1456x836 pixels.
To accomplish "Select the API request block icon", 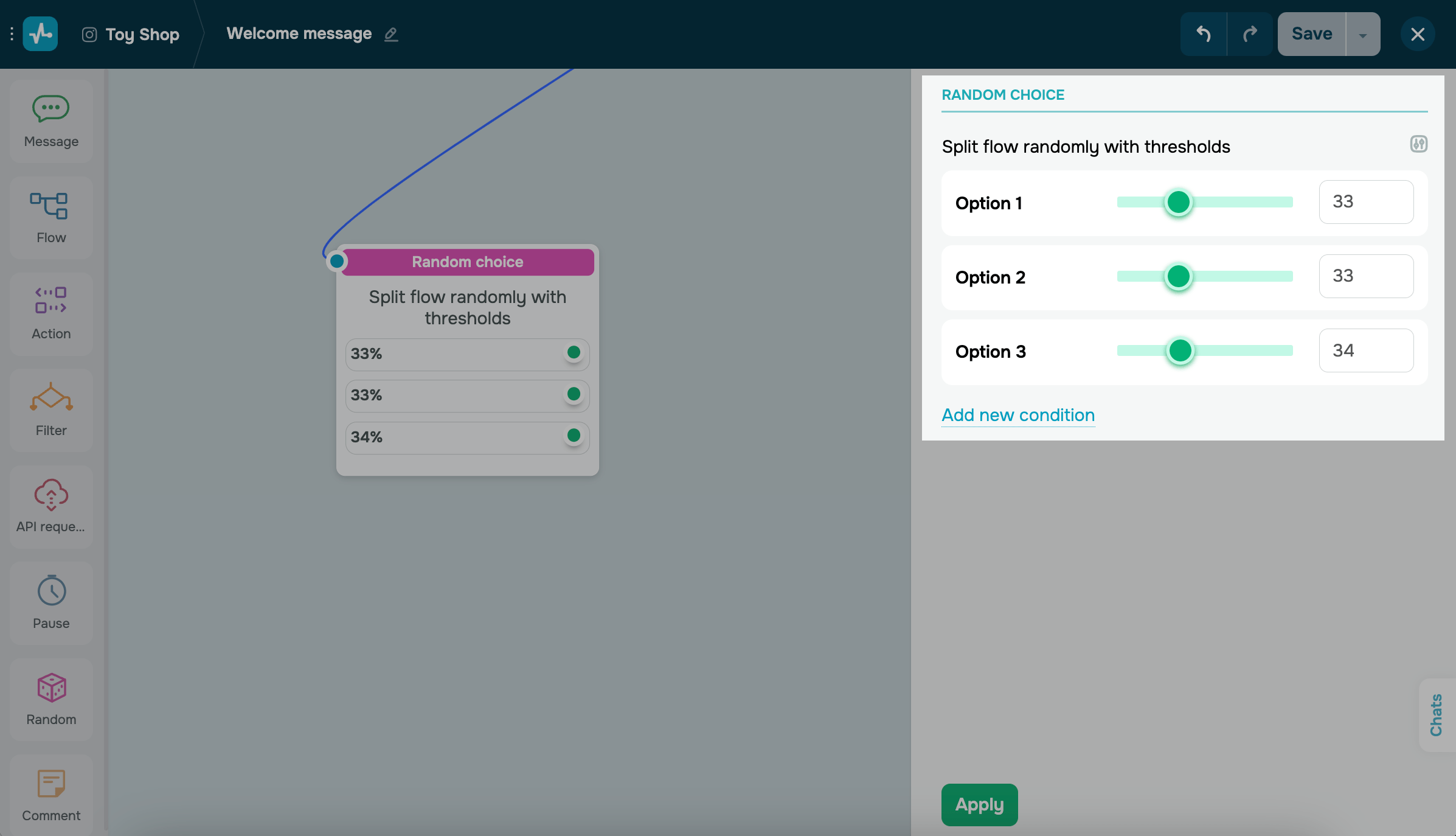I will coord(51,494).
